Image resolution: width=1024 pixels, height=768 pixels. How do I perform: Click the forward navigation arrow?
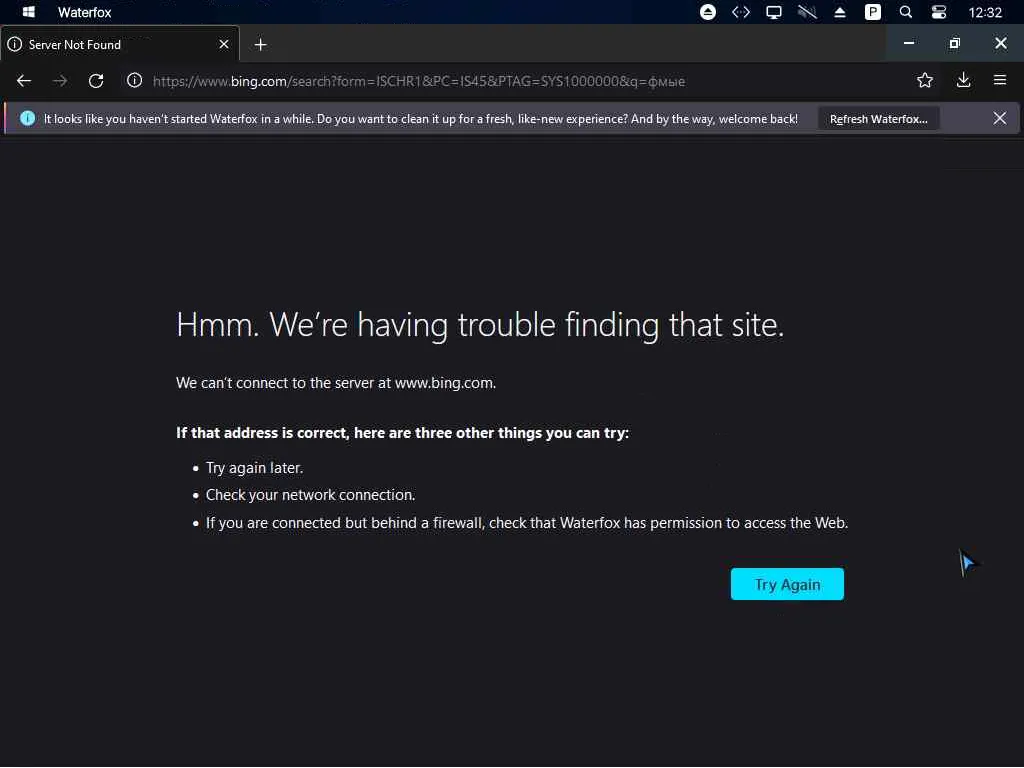point(60,81)
